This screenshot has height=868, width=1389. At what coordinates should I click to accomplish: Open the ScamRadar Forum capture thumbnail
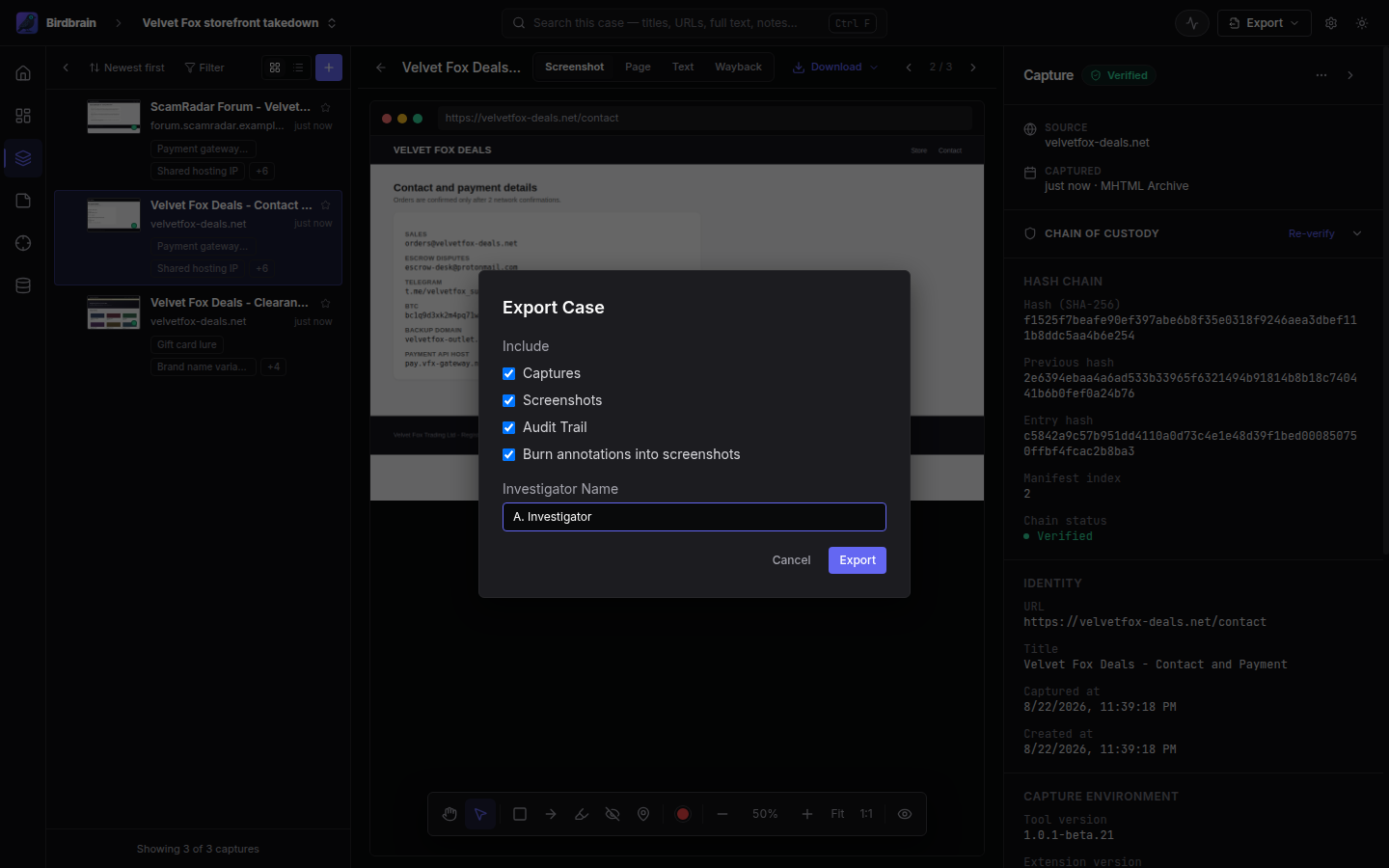114,117
